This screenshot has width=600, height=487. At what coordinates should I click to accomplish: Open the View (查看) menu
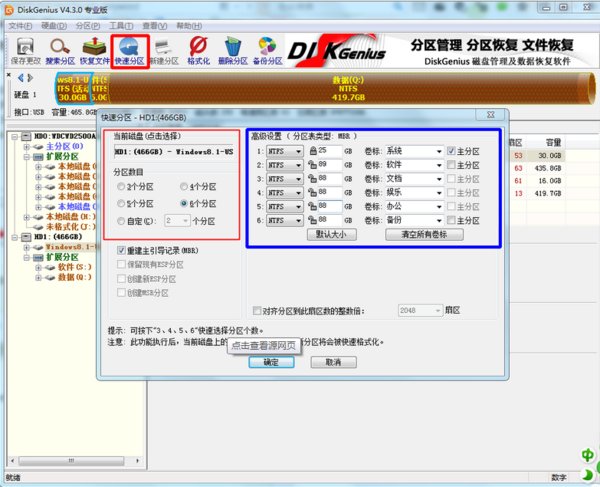pos(155,26)
